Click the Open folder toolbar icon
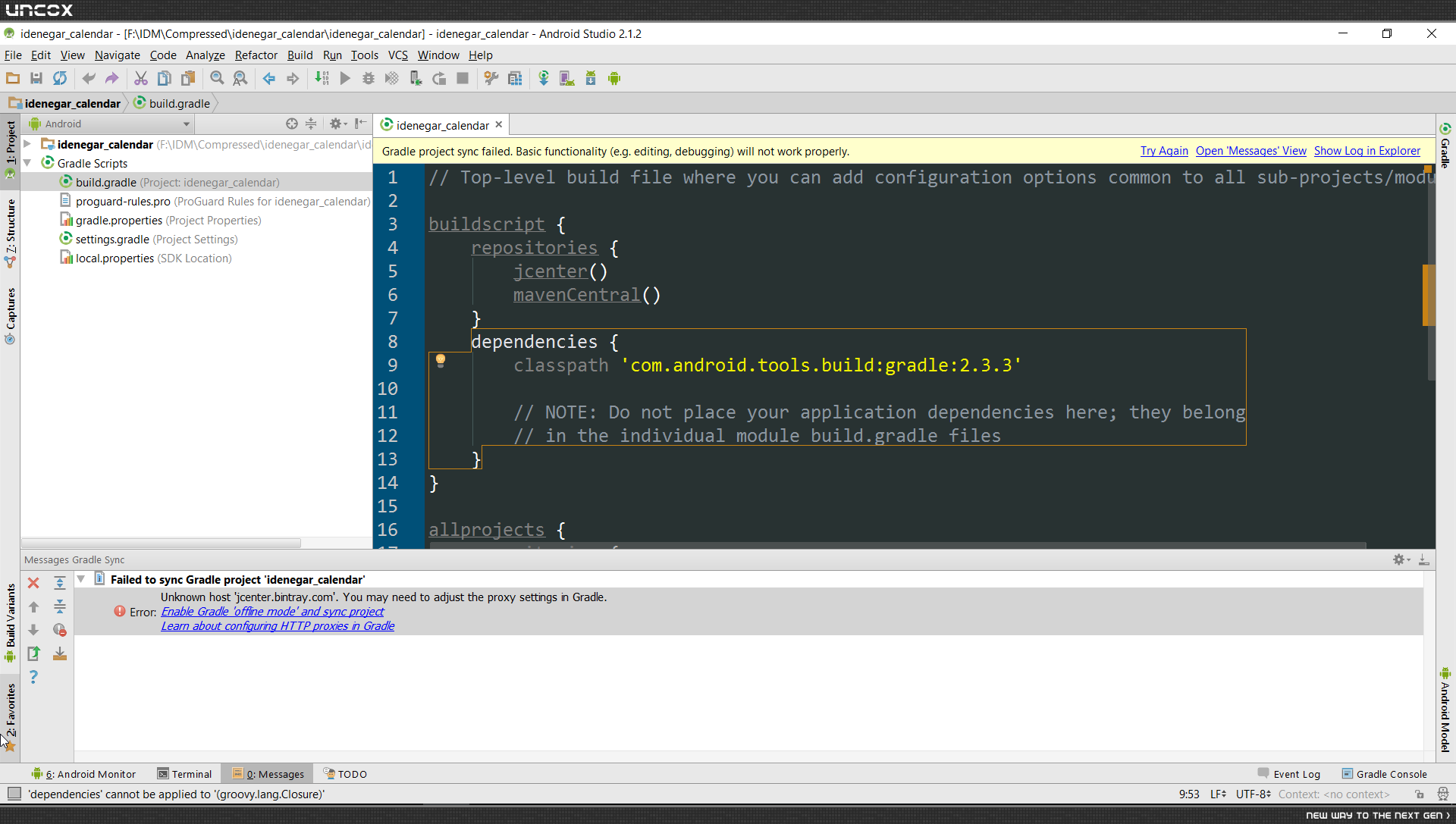 (13, 79)
